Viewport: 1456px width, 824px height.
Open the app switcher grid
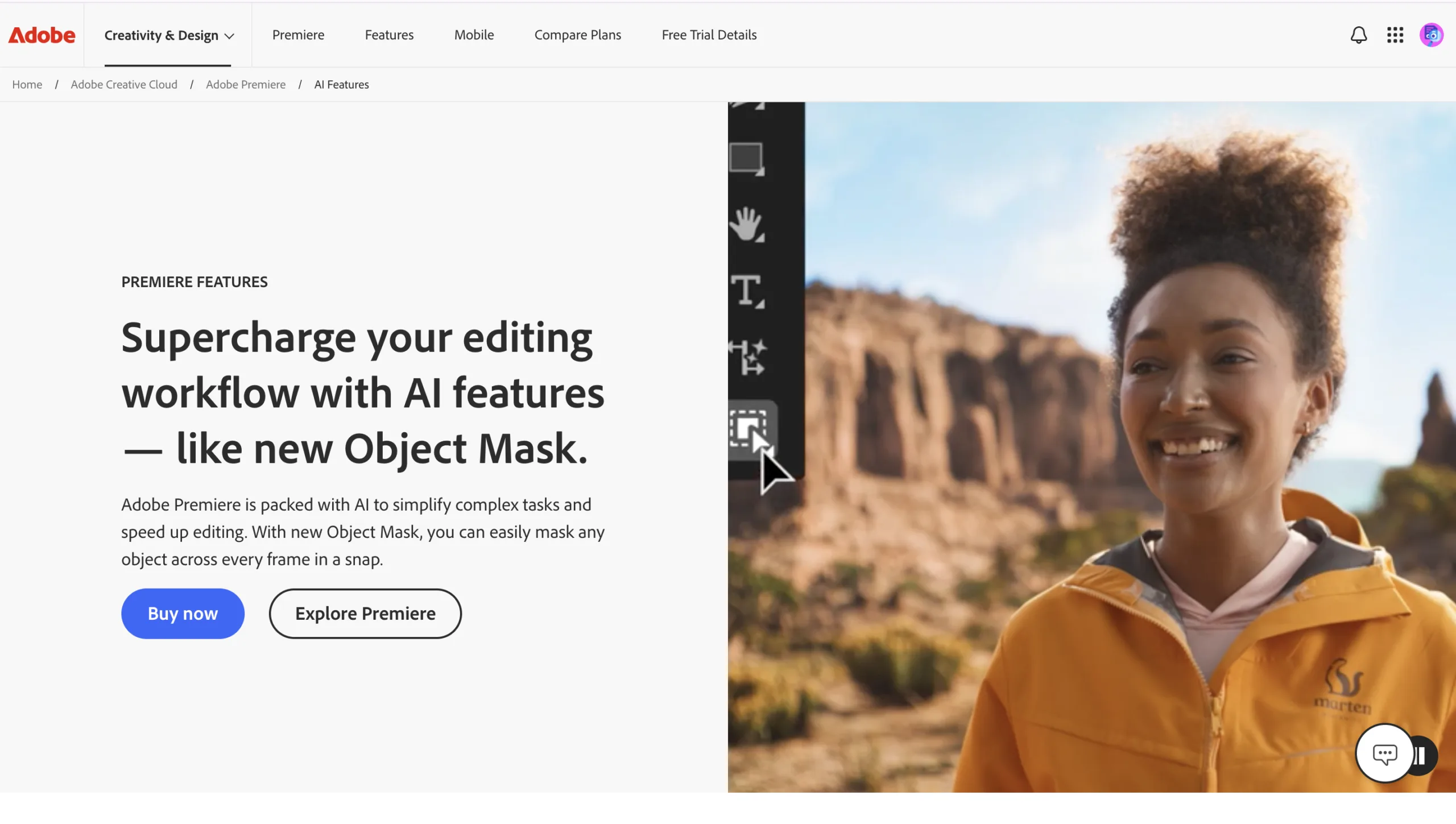[x=1395, y=35]
